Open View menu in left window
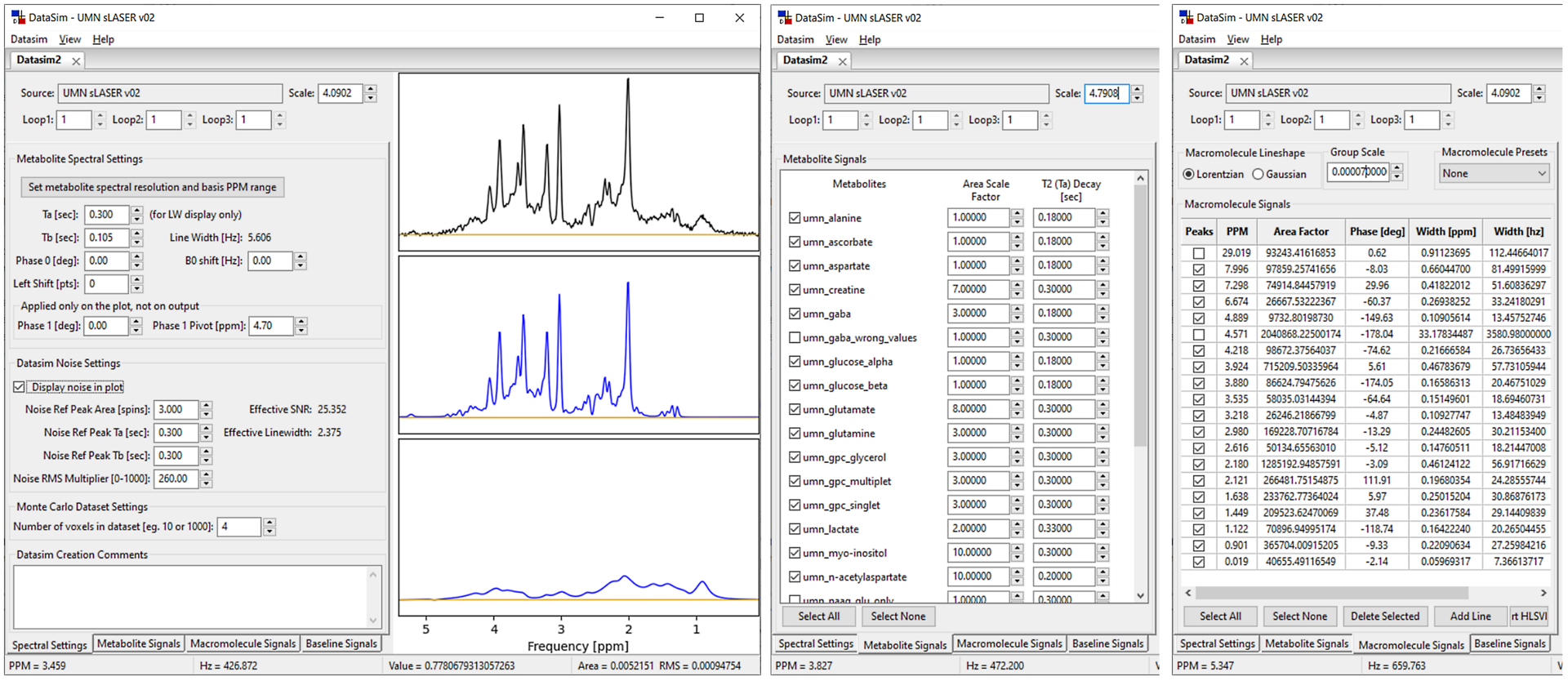1568x681 pixels. coord(70,39)
